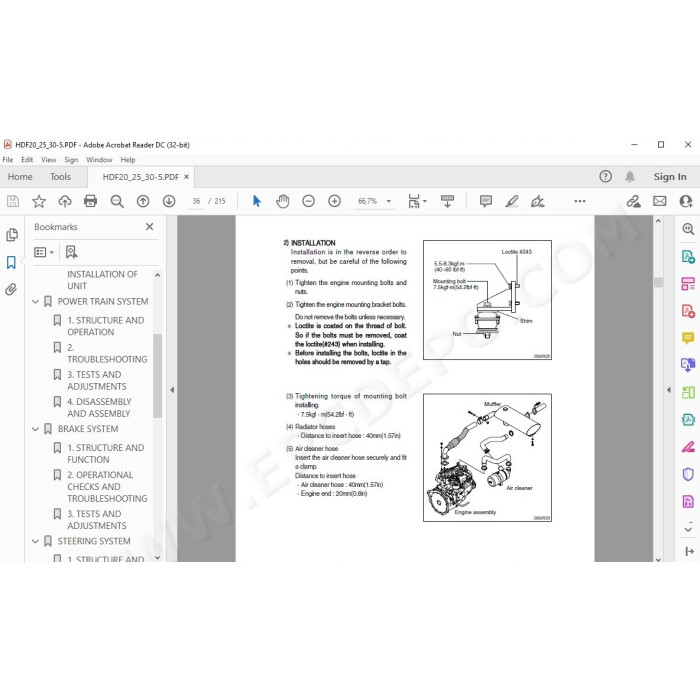Open the Window menu
This screenshot has width=700, height=700.
pos(99,160)
